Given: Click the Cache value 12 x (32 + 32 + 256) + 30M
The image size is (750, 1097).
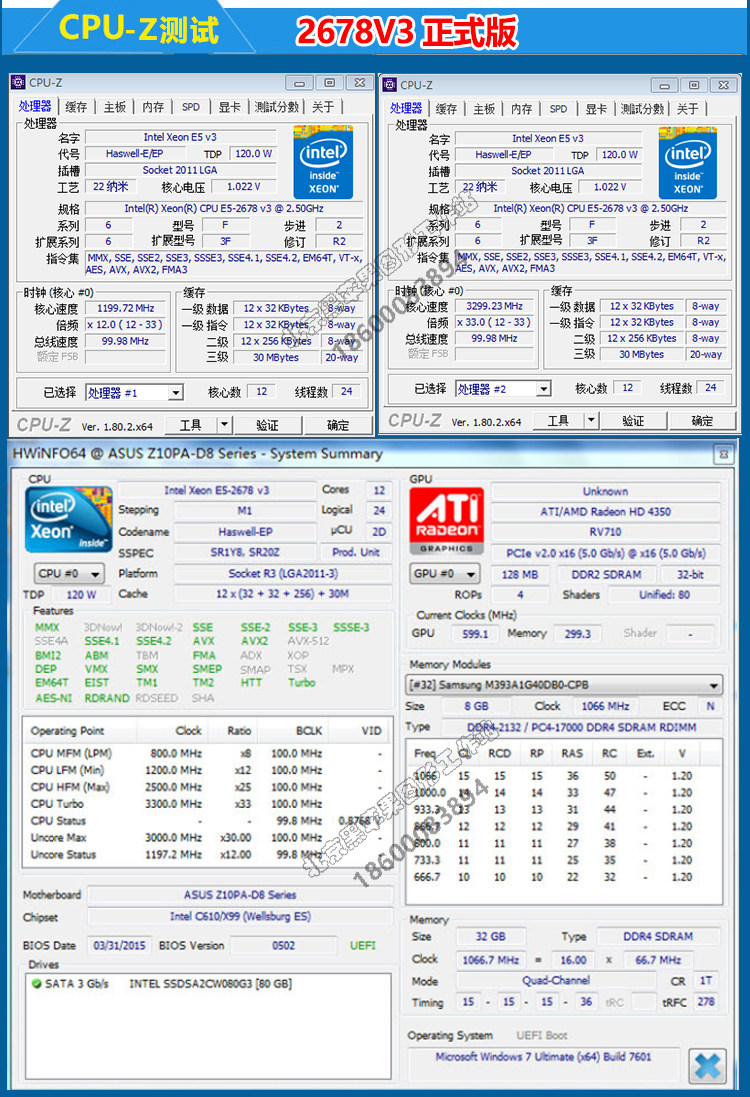Looking at the screenshot, I should click(283, 593).
